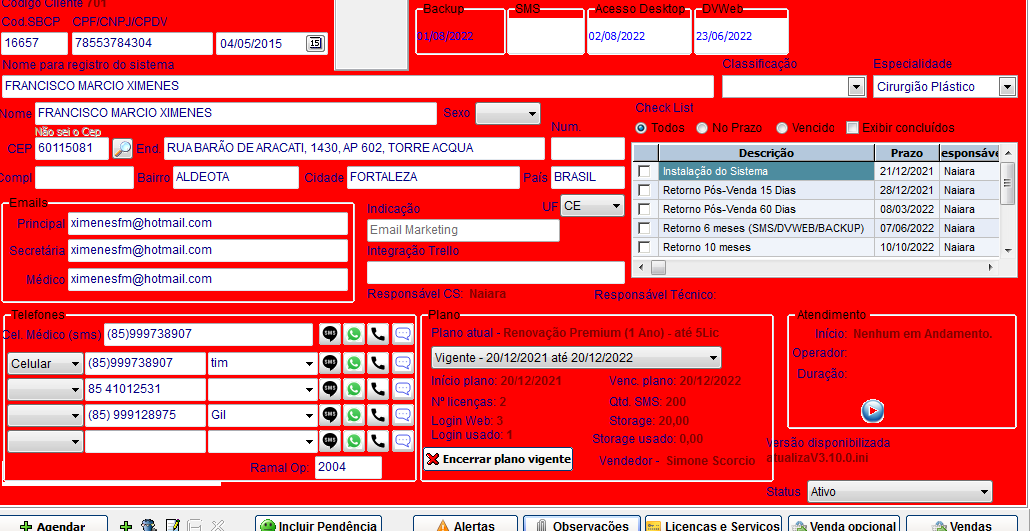Image resolution: width=1030 pixels, height=531 pixels.
Task: Start atendimento with the blue play button
Action: coord(872,410)
